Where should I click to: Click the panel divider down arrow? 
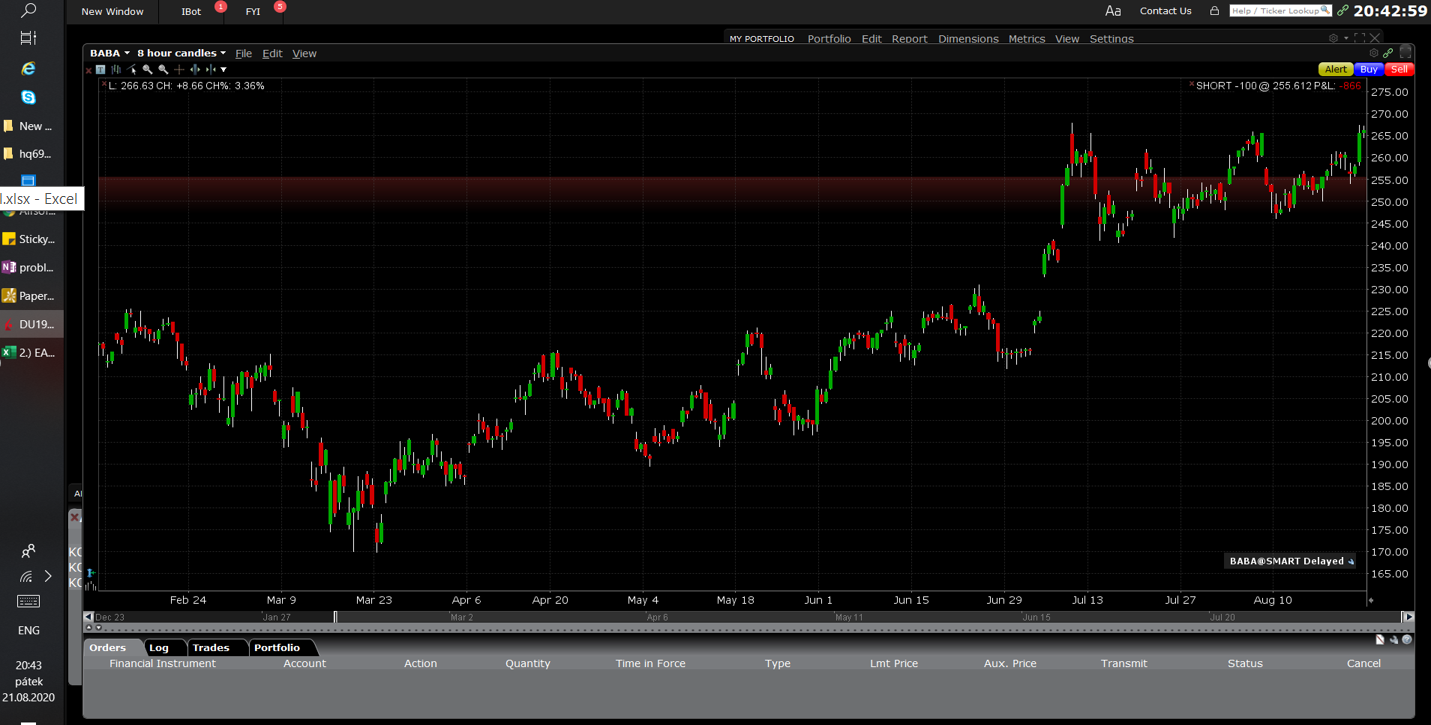click(x=99, y=627)
